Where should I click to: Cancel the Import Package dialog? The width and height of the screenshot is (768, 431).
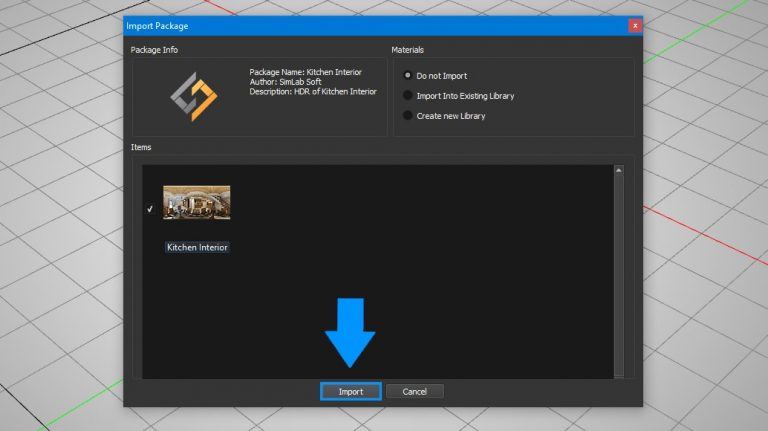click(414, 391)
